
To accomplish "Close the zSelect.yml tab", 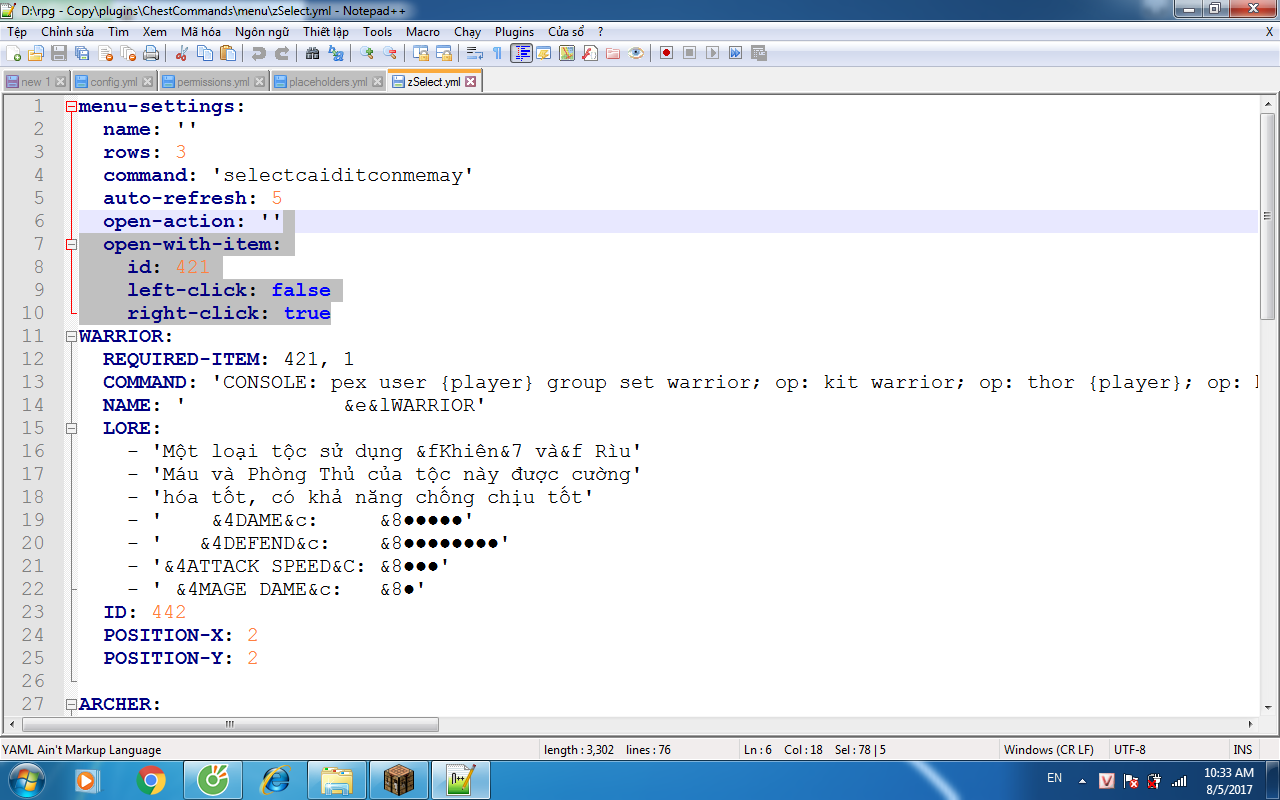I will pos(471,82).
